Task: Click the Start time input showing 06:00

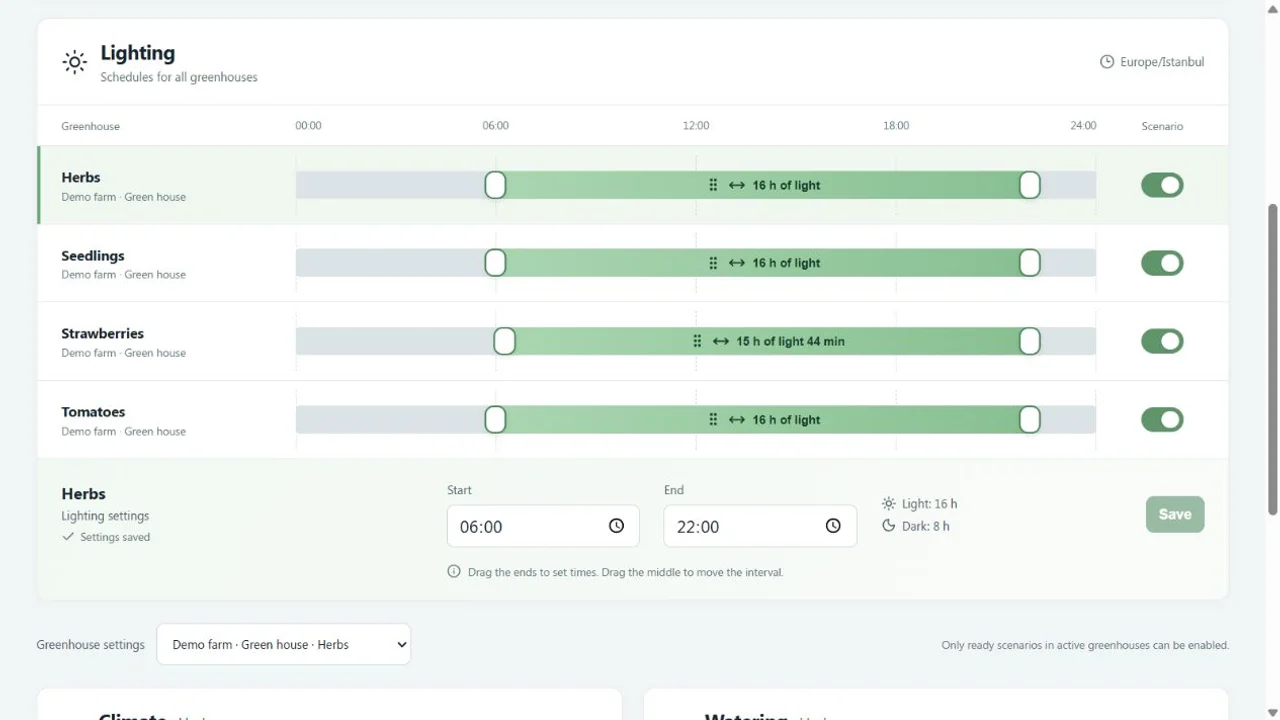Action: point(543,526)
